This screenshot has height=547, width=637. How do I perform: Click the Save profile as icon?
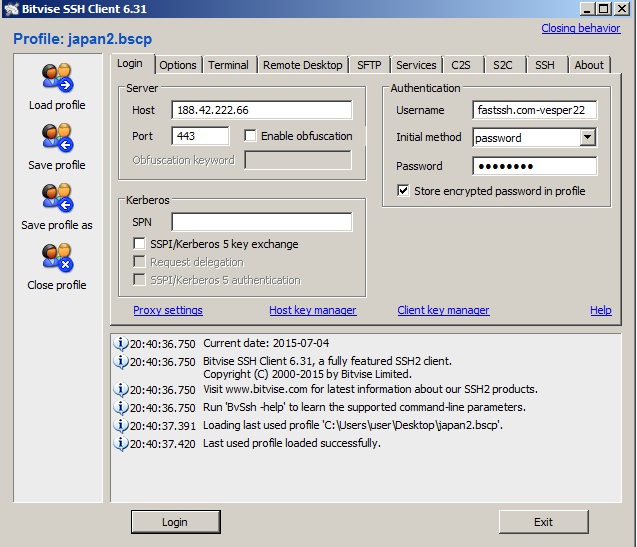[x=57, y=198]
